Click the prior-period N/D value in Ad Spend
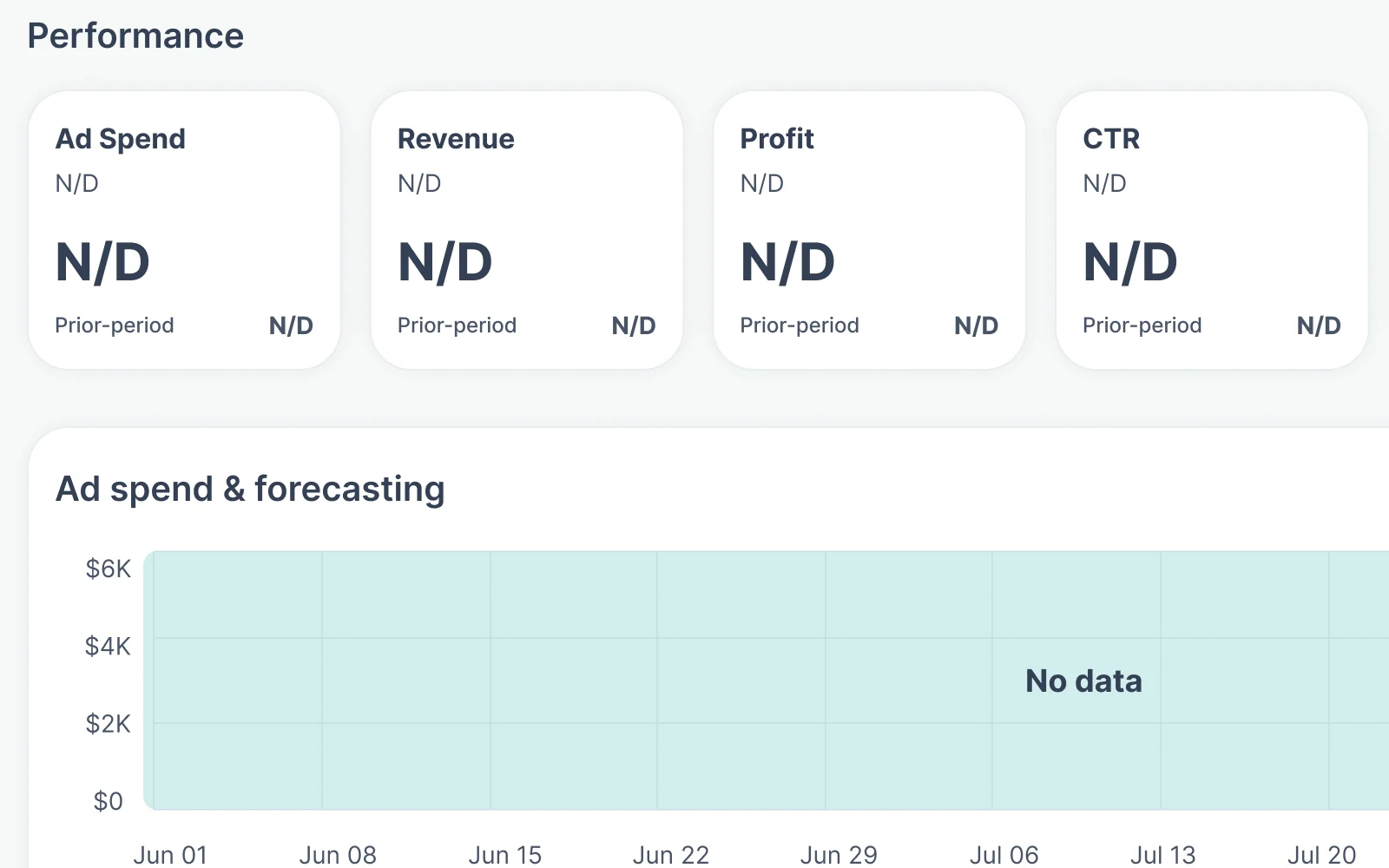 pyautogui.click(x=291, y=325)
